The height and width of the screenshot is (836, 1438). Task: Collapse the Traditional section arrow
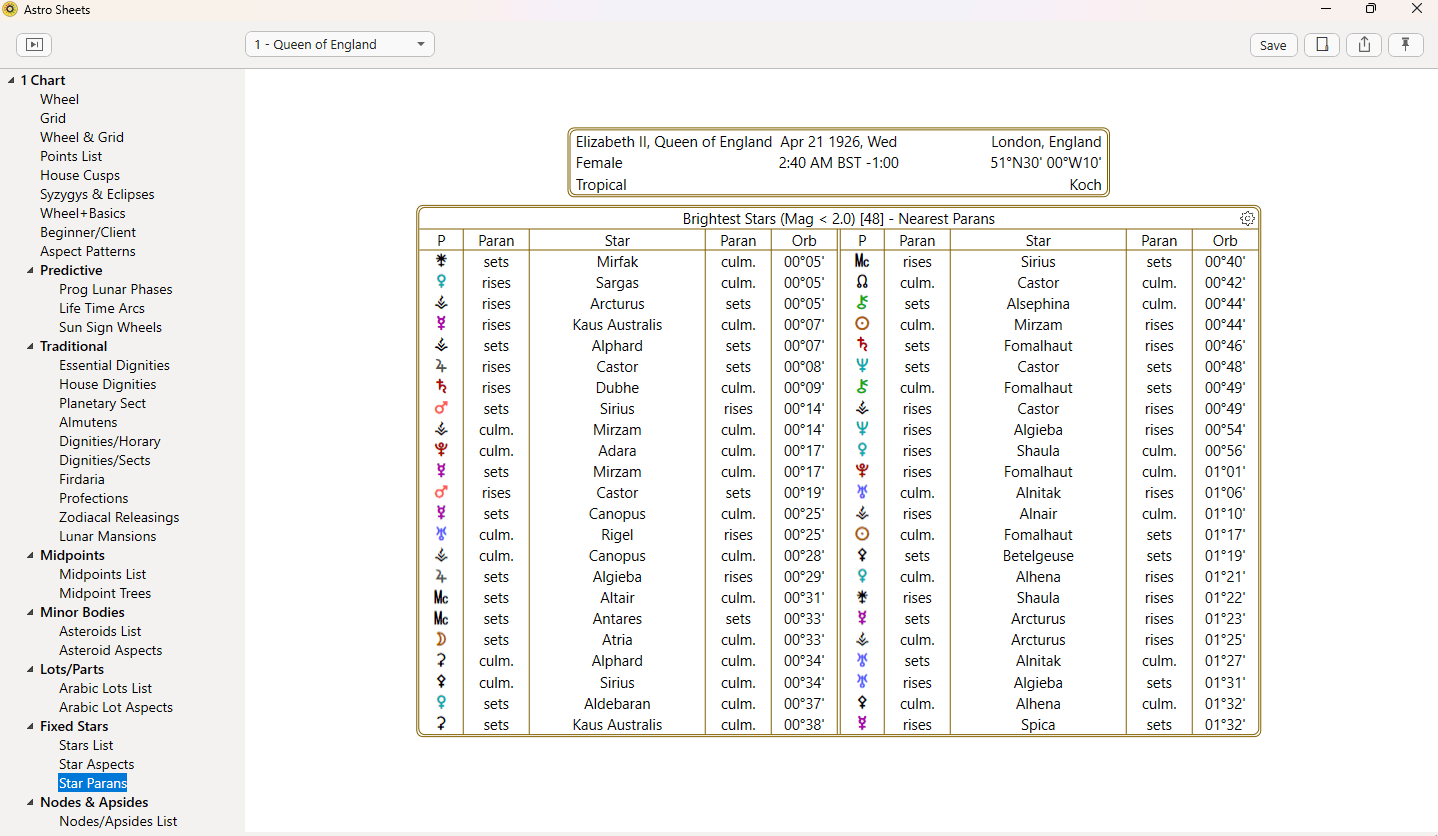[29, 347]
